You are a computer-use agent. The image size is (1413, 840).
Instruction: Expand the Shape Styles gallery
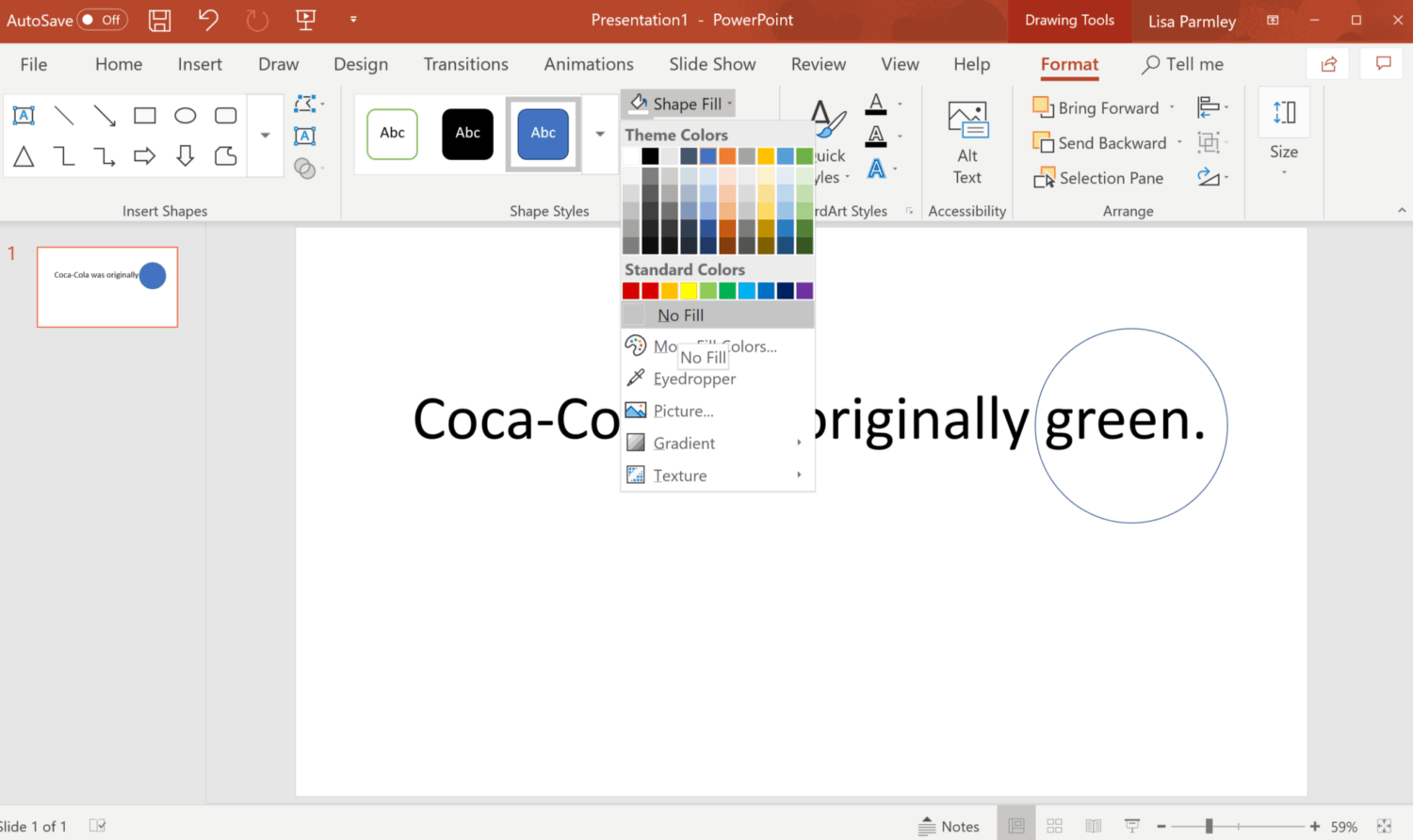pyautogui.click(x=600, y=134)
